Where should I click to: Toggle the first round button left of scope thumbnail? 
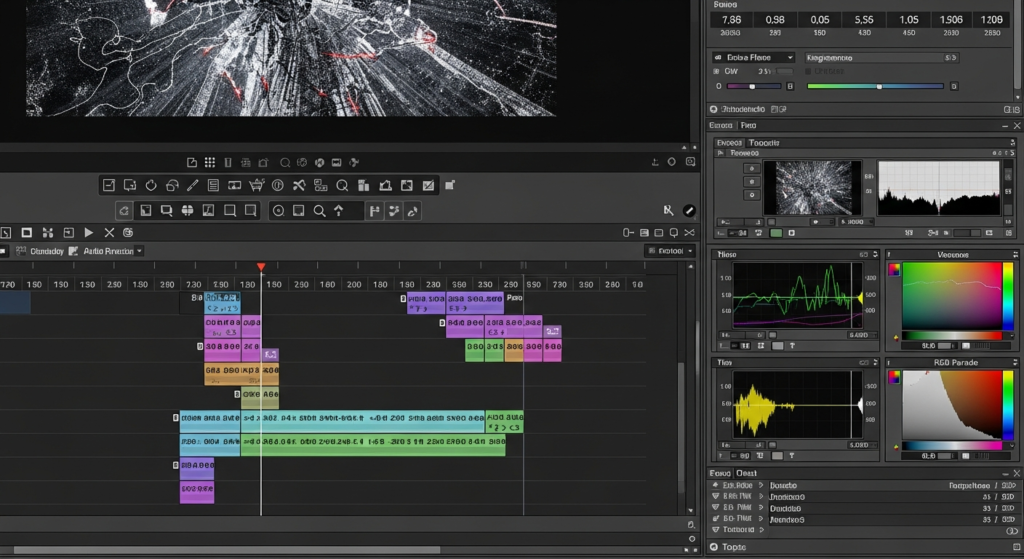(x=750, y=169)
